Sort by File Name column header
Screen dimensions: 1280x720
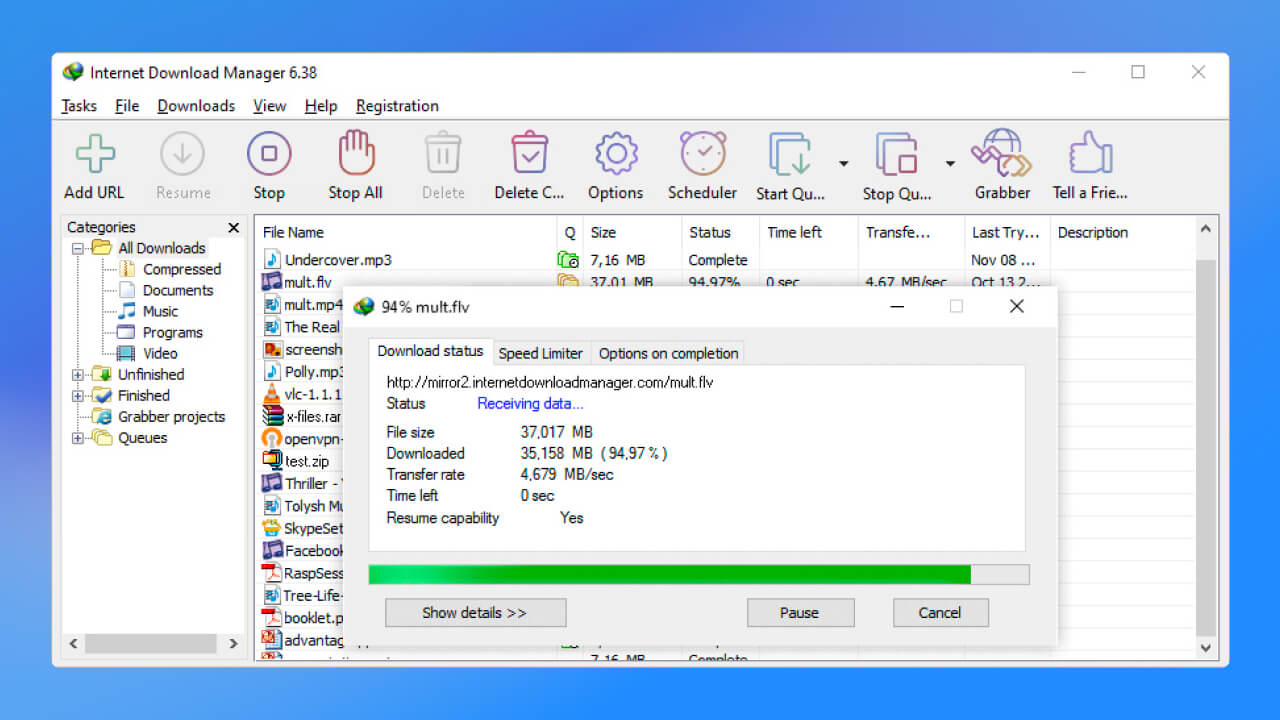pyautogui.click(x=405, y=232)
